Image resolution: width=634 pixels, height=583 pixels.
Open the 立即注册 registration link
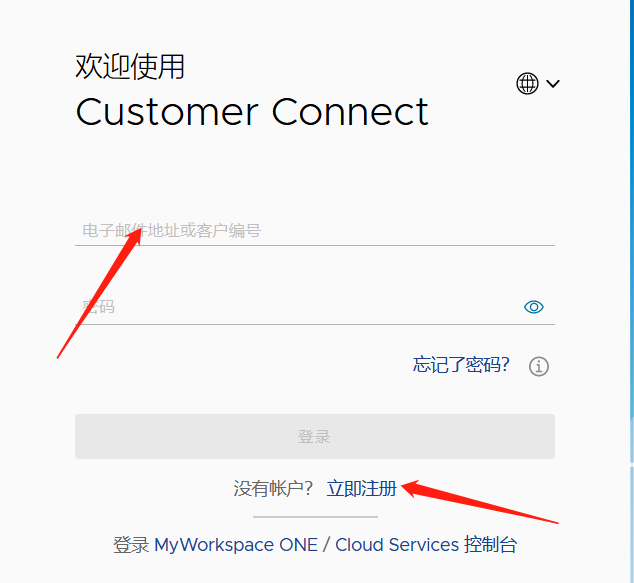click(x=361, y=488)
